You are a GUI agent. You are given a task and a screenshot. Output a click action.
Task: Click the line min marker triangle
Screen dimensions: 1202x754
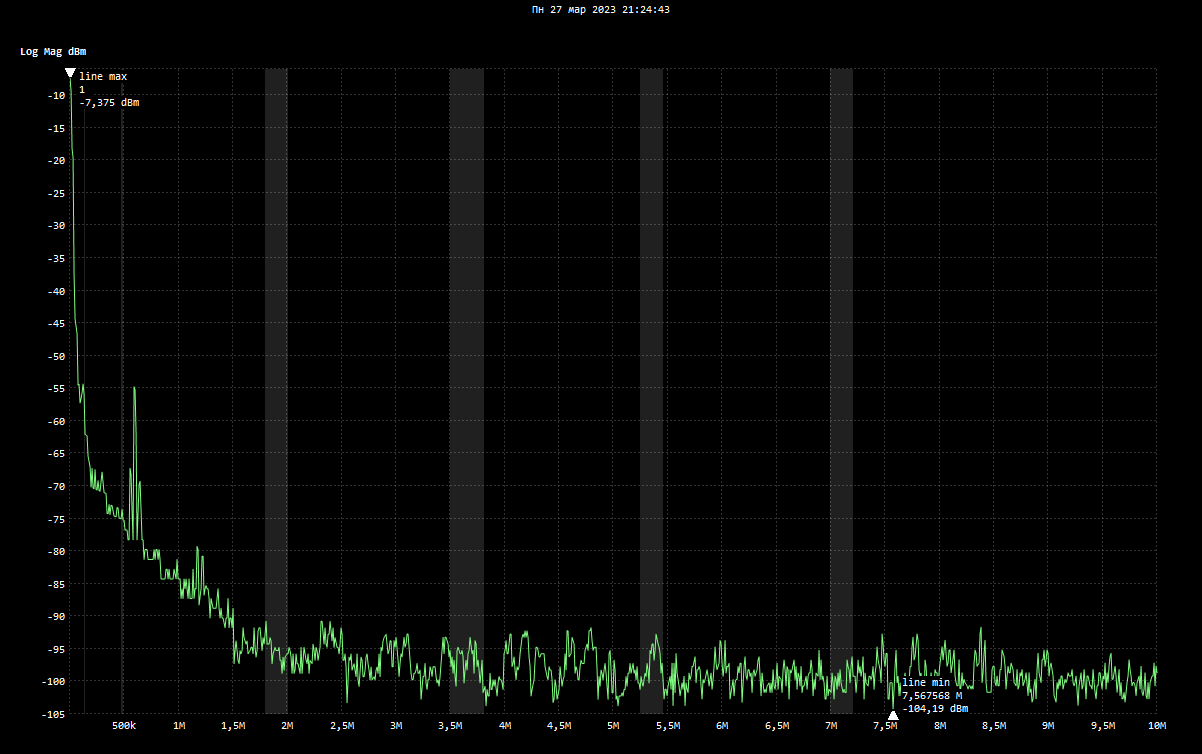coord(893,715)
